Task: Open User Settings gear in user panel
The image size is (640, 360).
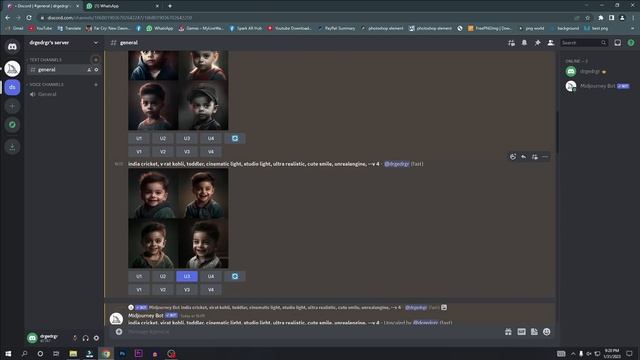Action: (96, 338)
